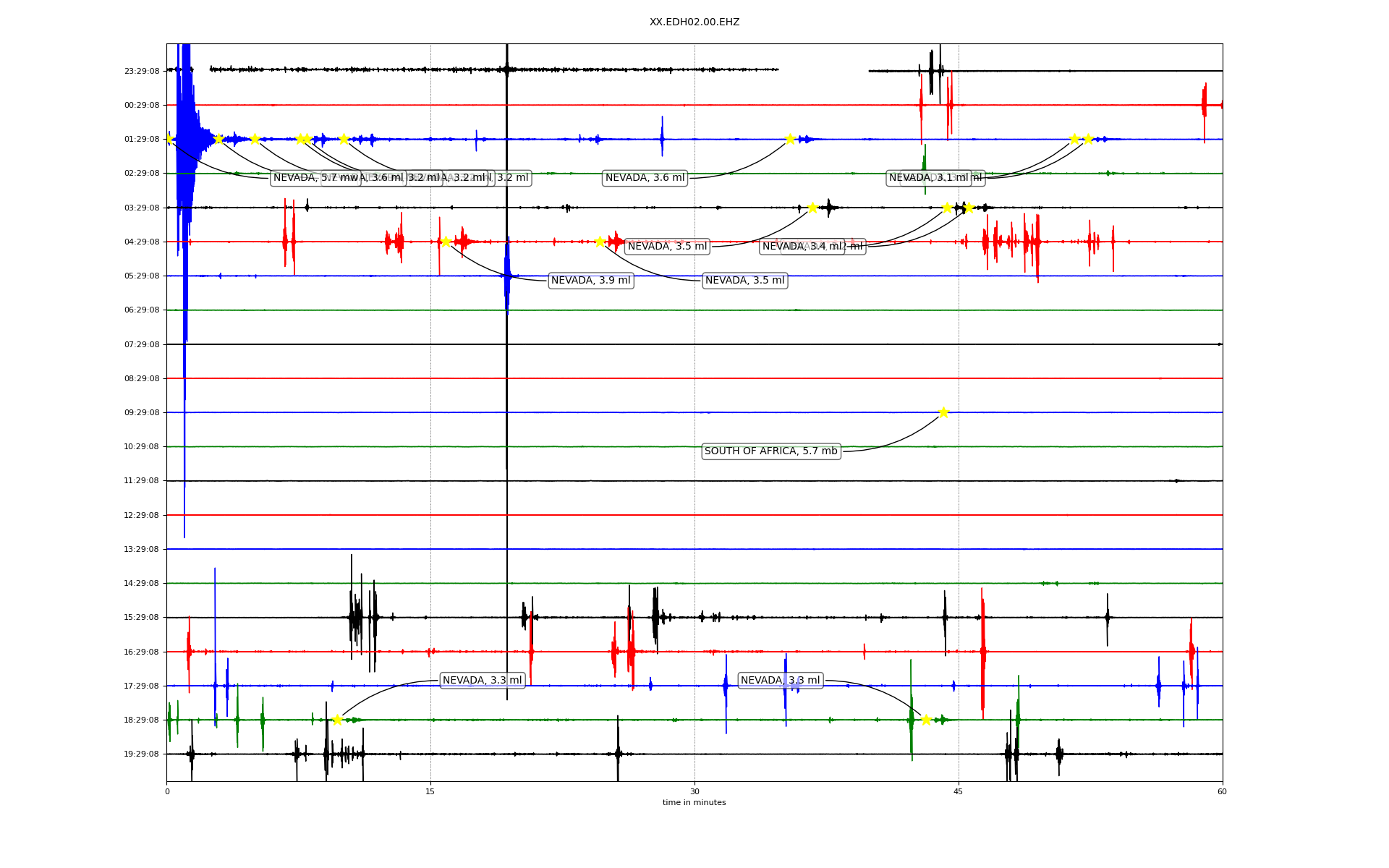Click the 30 tick label on x-axis

coord(694,791)
